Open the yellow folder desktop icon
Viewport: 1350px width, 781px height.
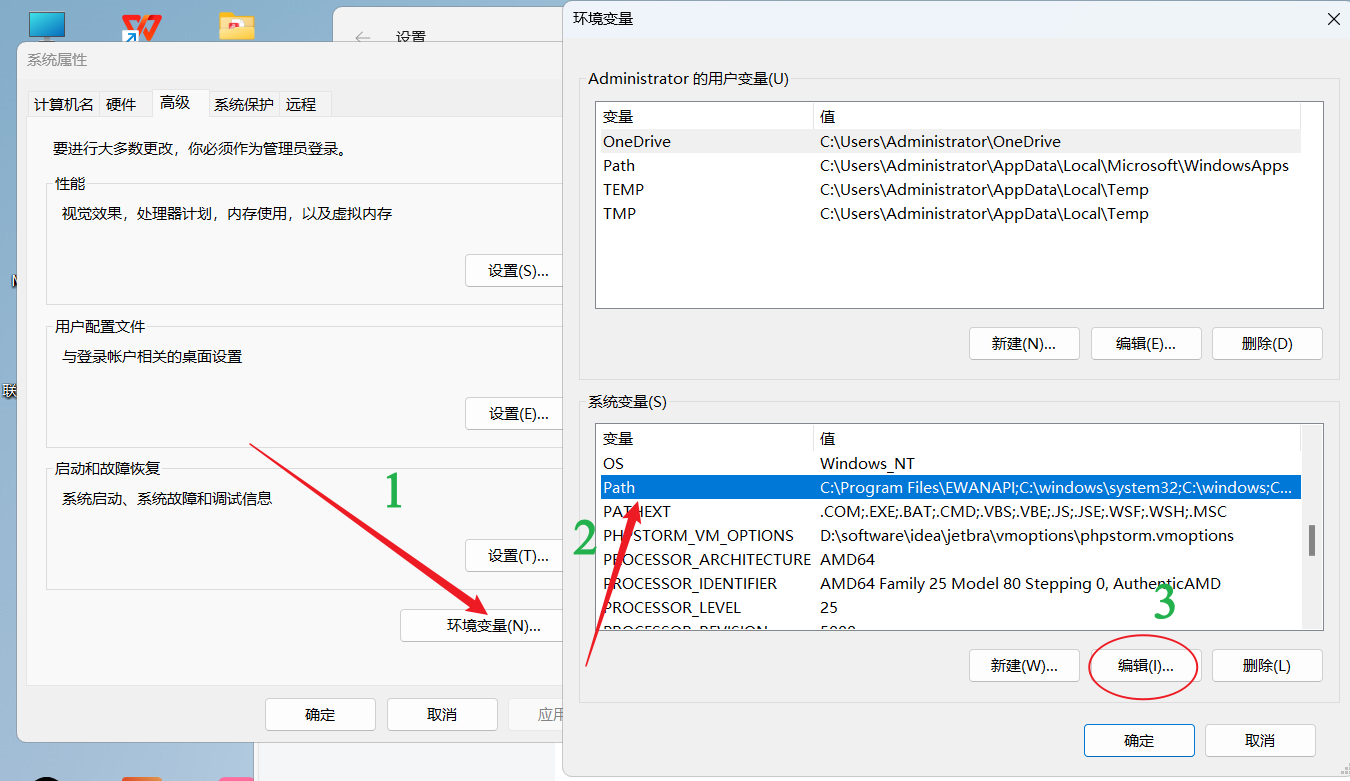coord(236,25)
